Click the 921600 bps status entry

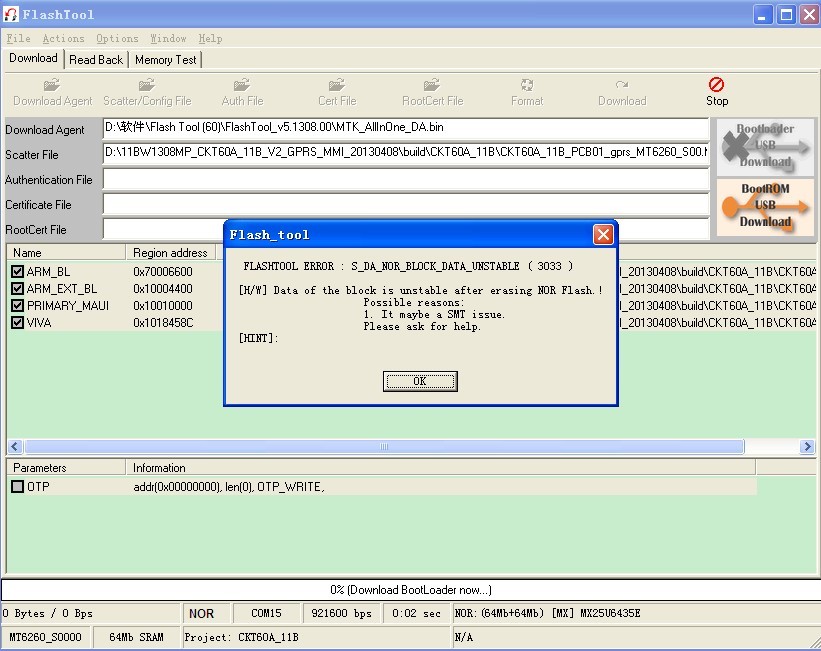pyautogui.click(x=341, y=613)
